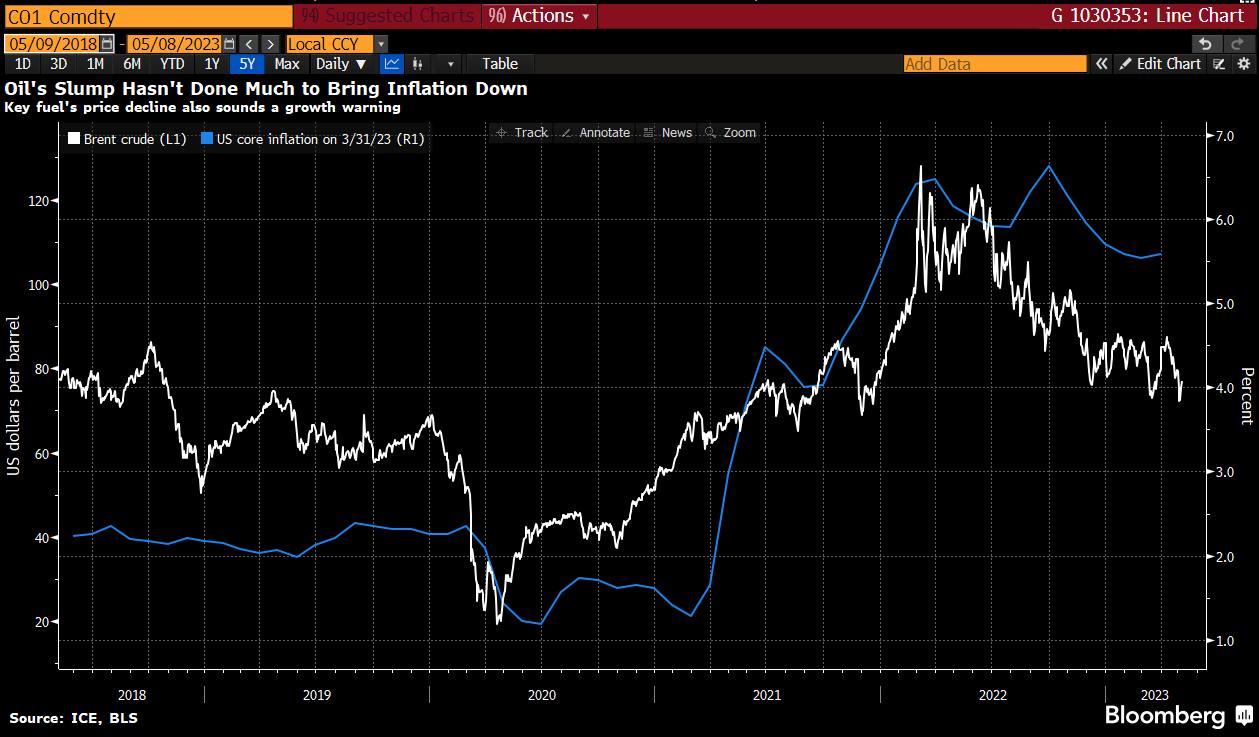Screen dimensions: 1259x737
Task: Open the end date calendar picker
Action: [x=230, y=44]
